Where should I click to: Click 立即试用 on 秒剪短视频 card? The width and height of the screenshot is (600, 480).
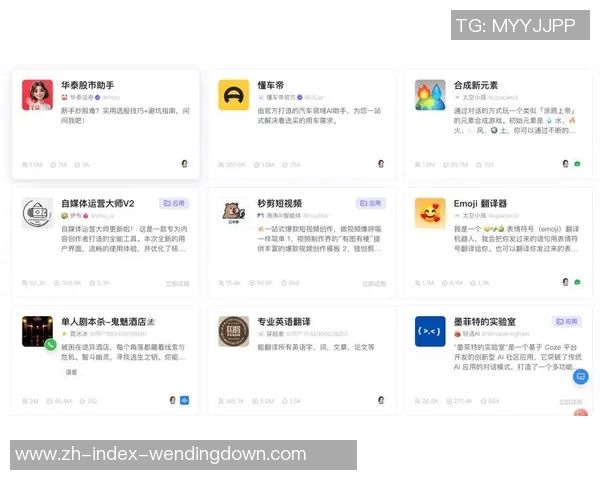pyautogui.click(x=374, y=284)
